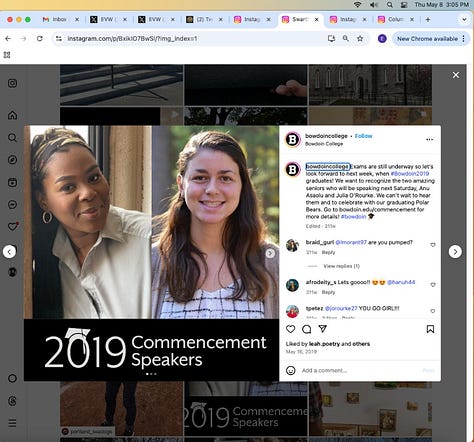Open profile avatar in the sidebar
Image resolution: width=474 pixels, height=442 pixels.
pos(12,272)
